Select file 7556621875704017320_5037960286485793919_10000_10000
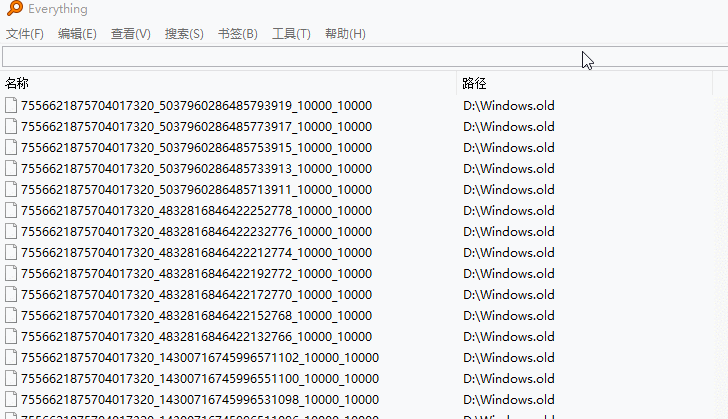The image size is (728, 419). (196, 106)
